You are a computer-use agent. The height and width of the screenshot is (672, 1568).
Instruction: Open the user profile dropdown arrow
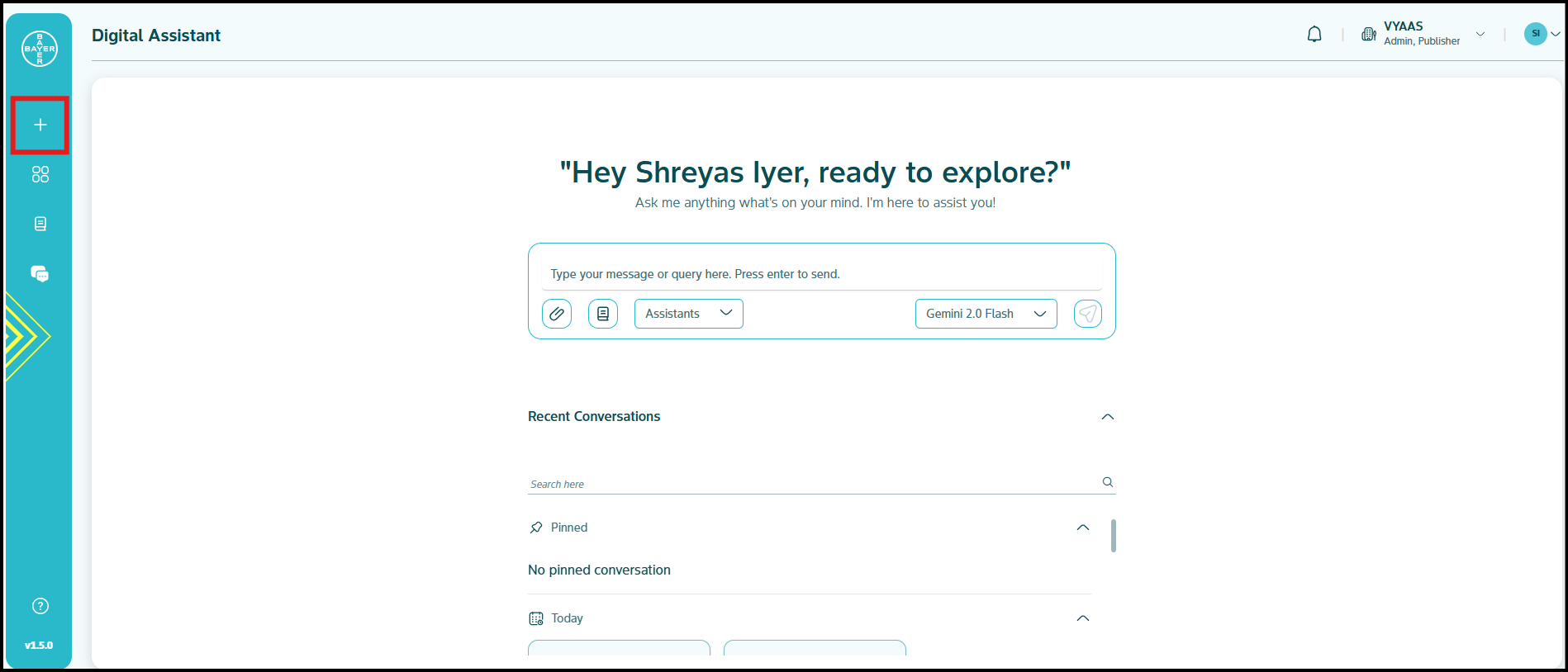[x=1556, y=34]
